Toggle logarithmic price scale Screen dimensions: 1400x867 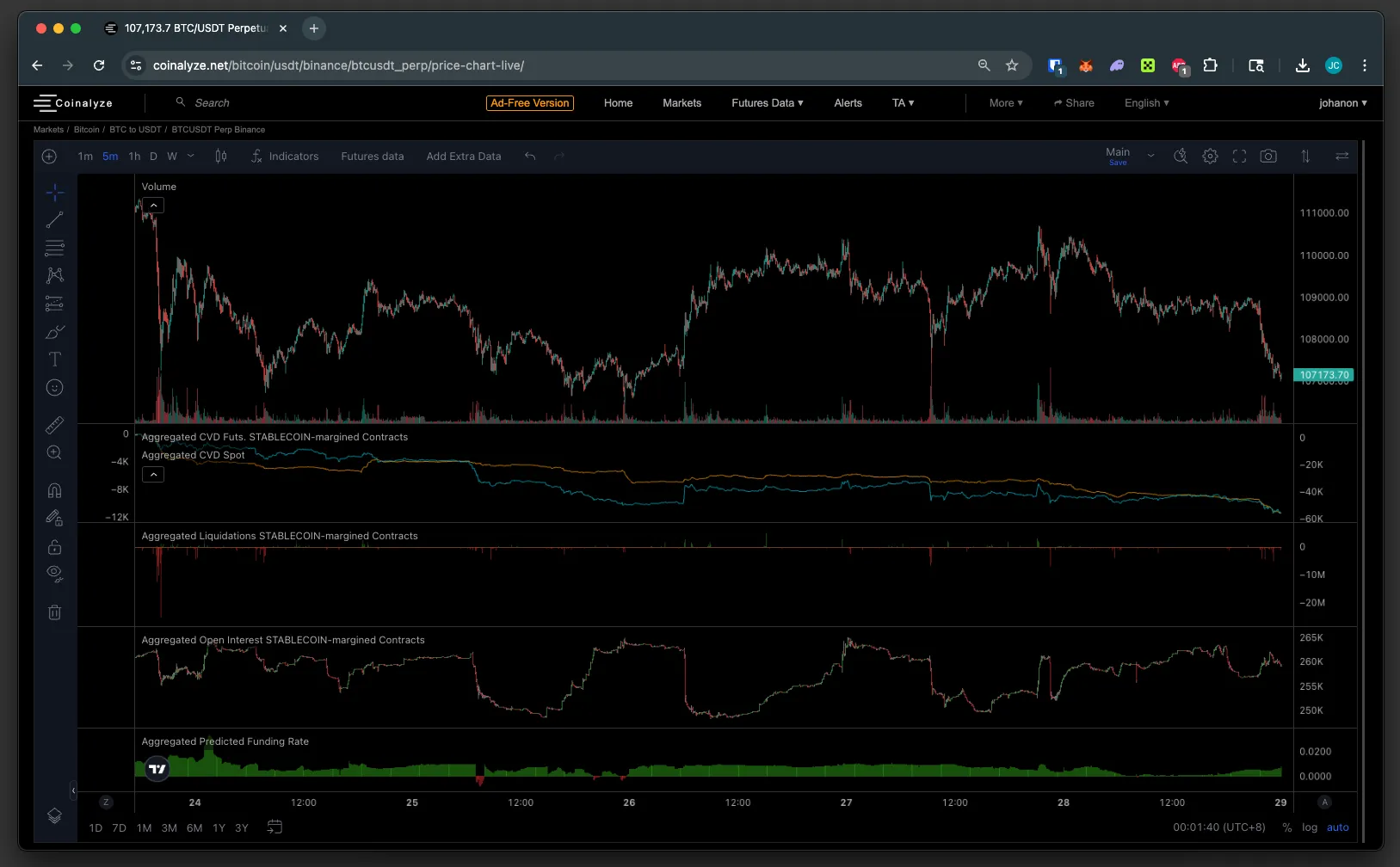[x=1309, y=827]
